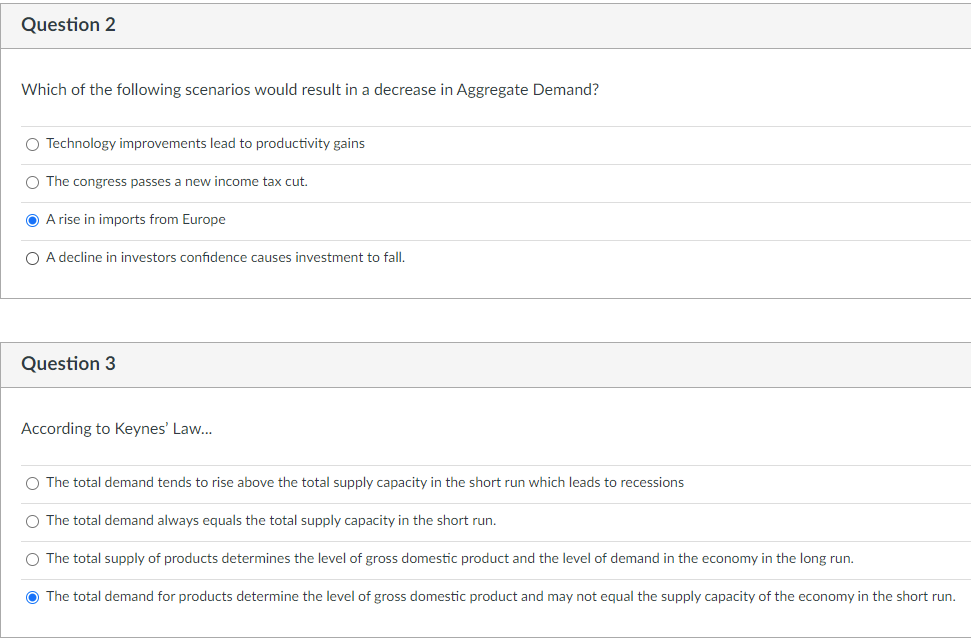The image size is (971, 639).
Task: Click the 'Question 3' heading
Action: coord(68,364)
